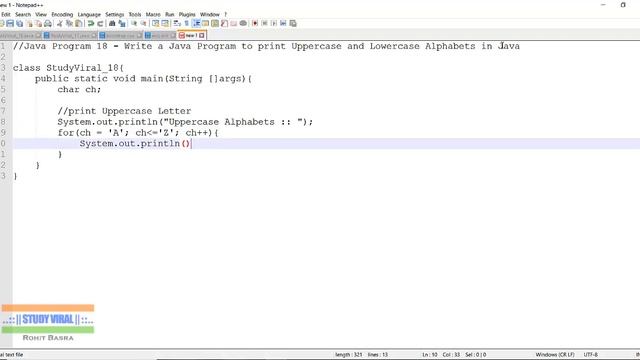The width and height of the screenshot is (640, 360).
Task: Open the Edit menu
Action: [6, 14]
